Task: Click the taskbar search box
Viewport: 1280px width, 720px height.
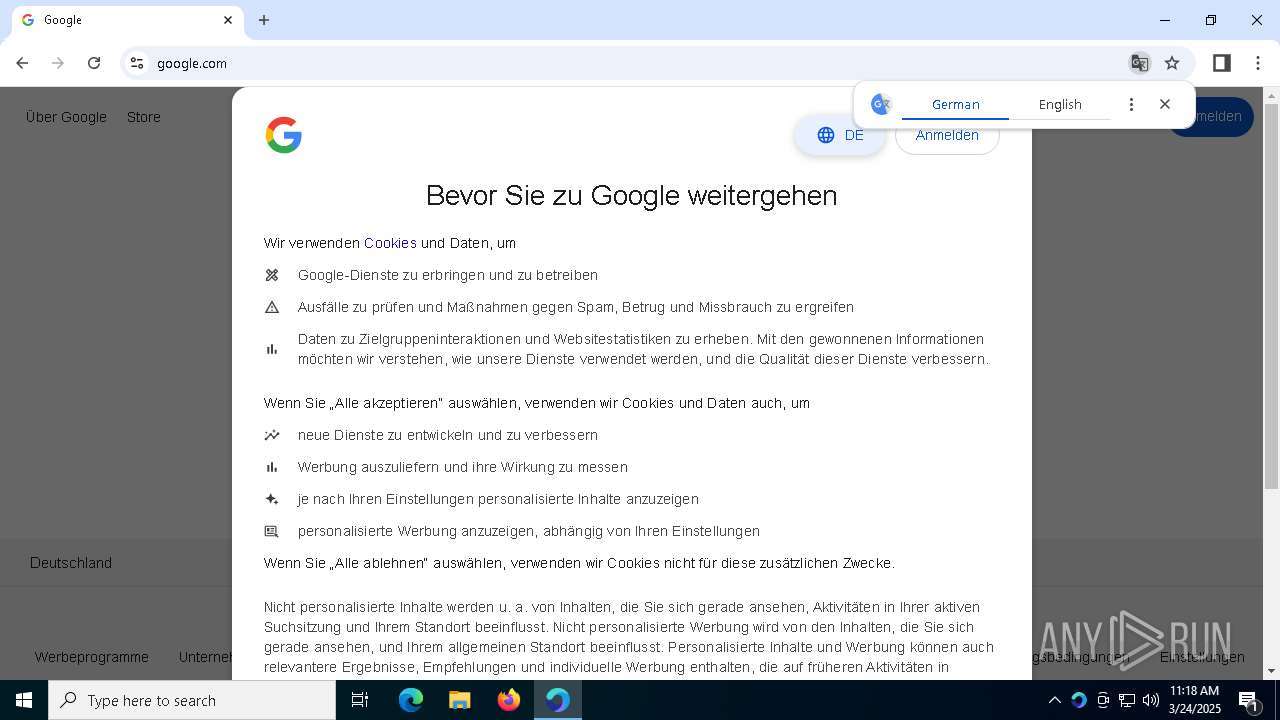Action: (x=192, y=700)
